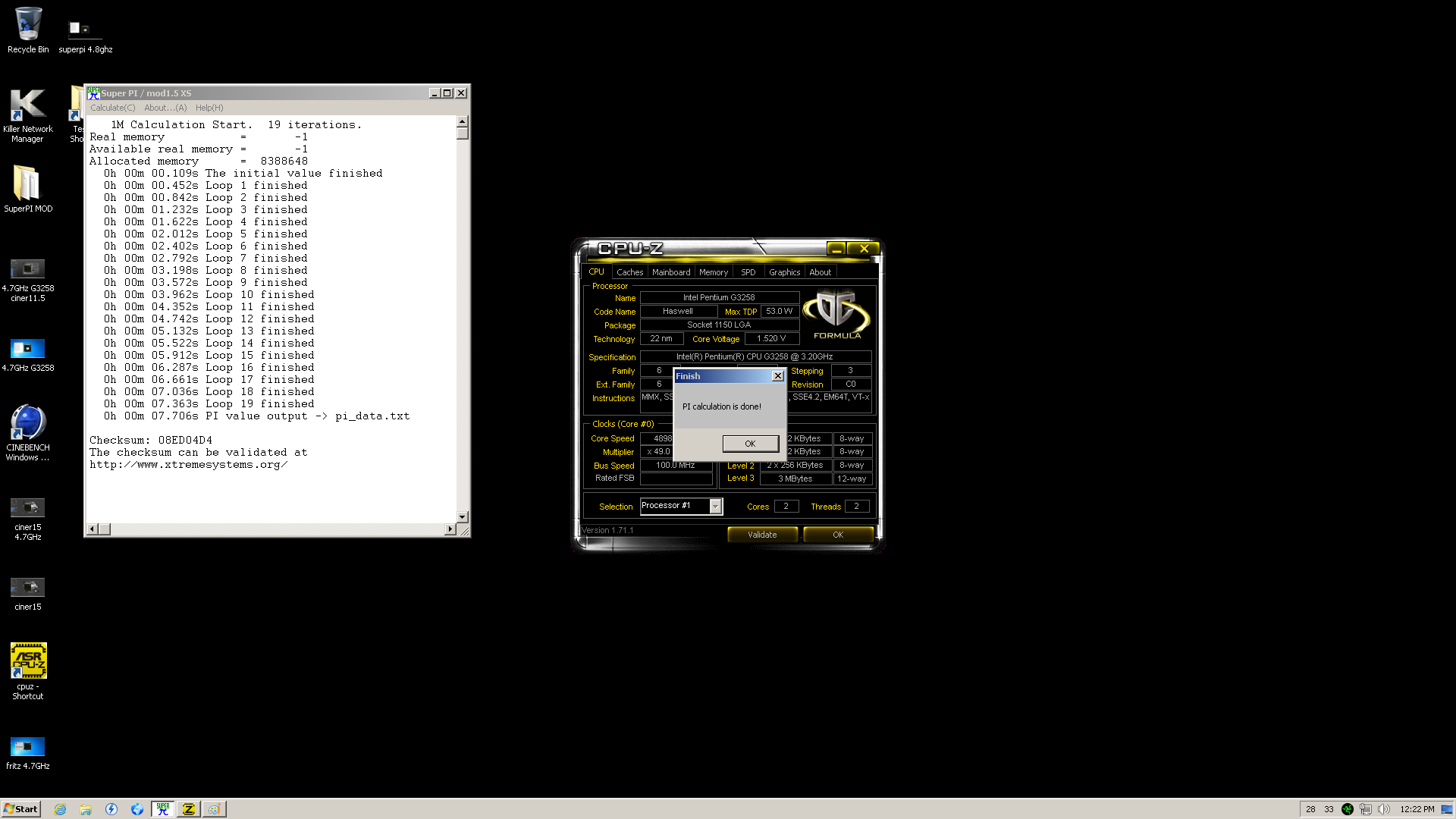Click the tray temperature reading 28
1456x819 pixels.
(x=1310, y=809)
